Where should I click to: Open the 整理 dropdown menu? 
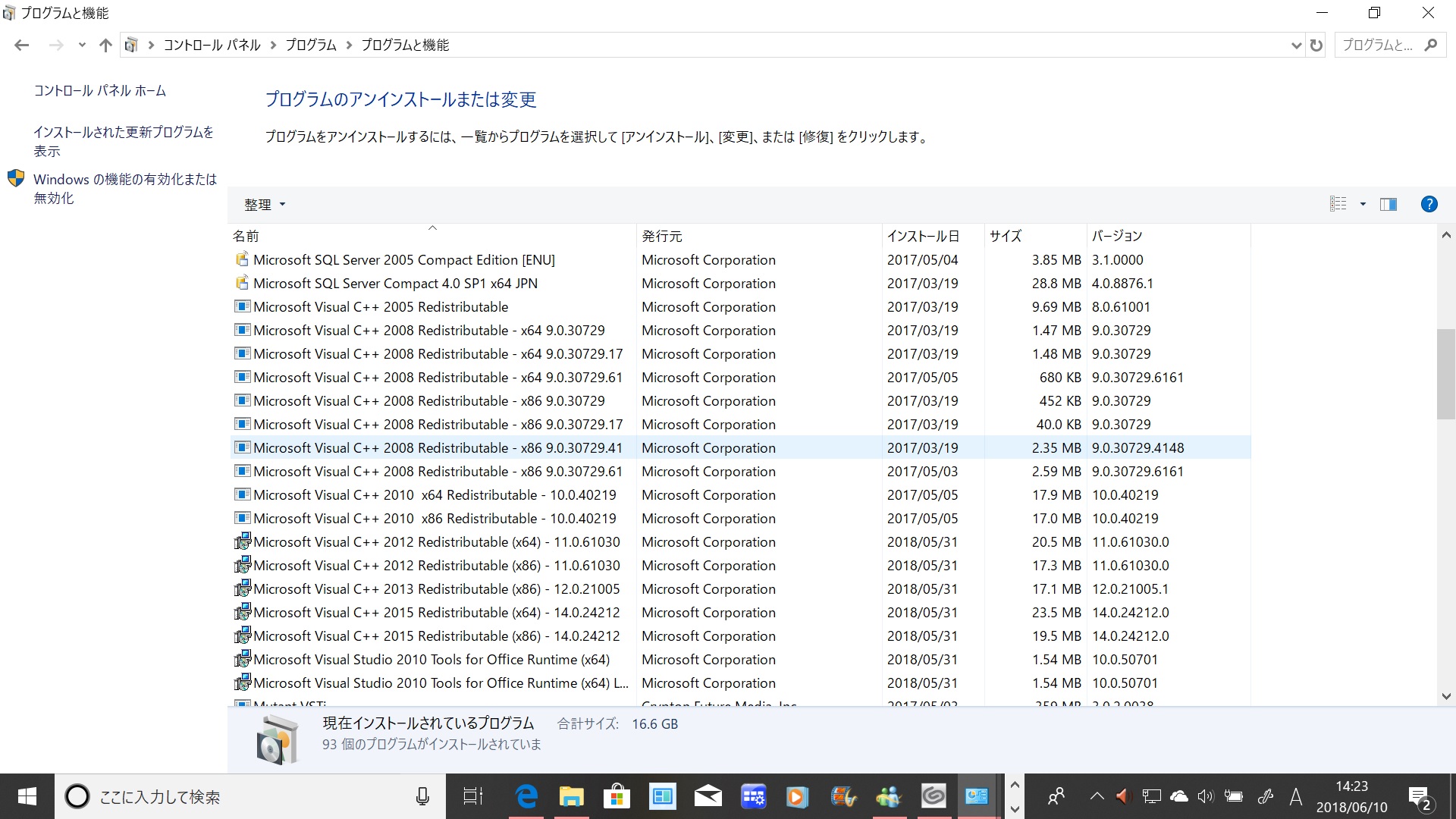click(x=265, y=205)
